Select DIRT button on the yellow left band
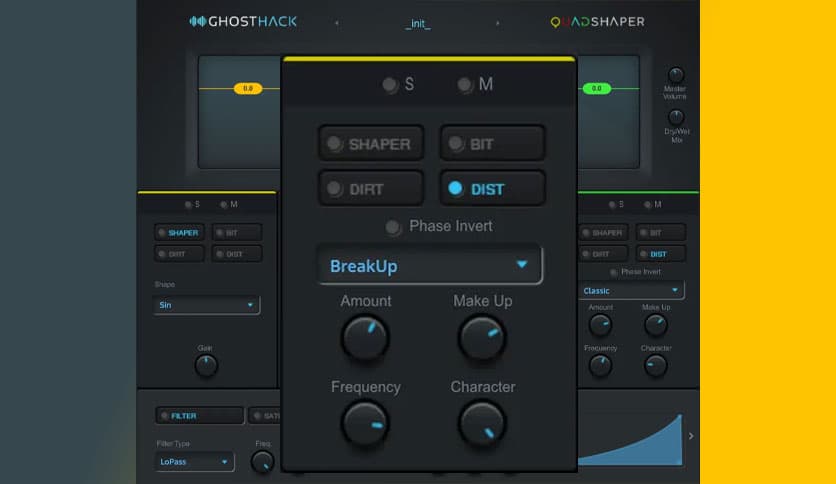 coord(179,254)
